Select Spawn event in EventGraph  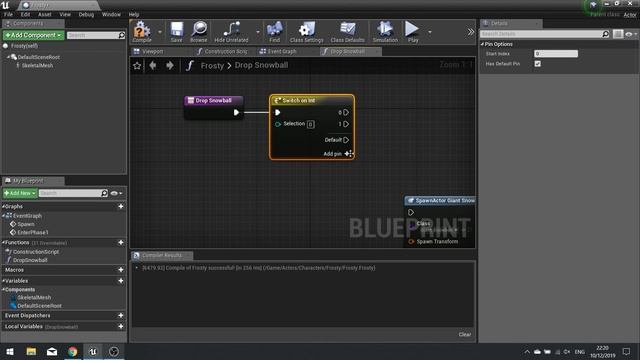26,224
